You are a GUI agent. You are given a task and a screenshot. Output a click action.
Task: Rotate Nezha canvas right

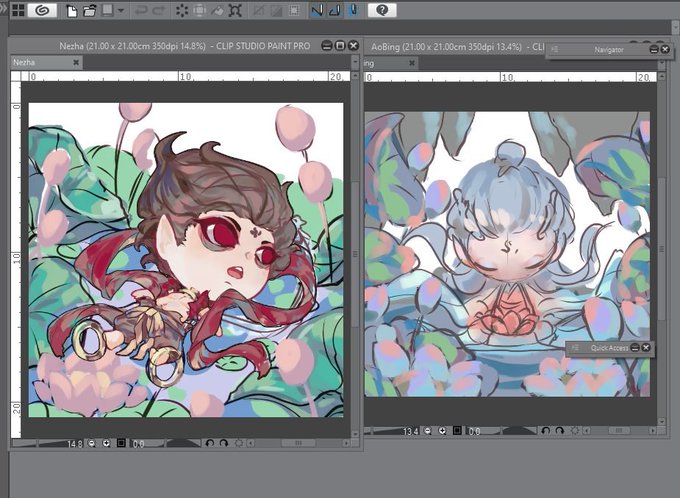coord(224,443)
